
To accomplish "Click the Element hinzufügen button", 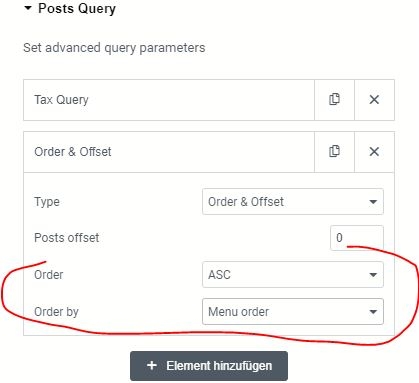I will tap(209, 366).
